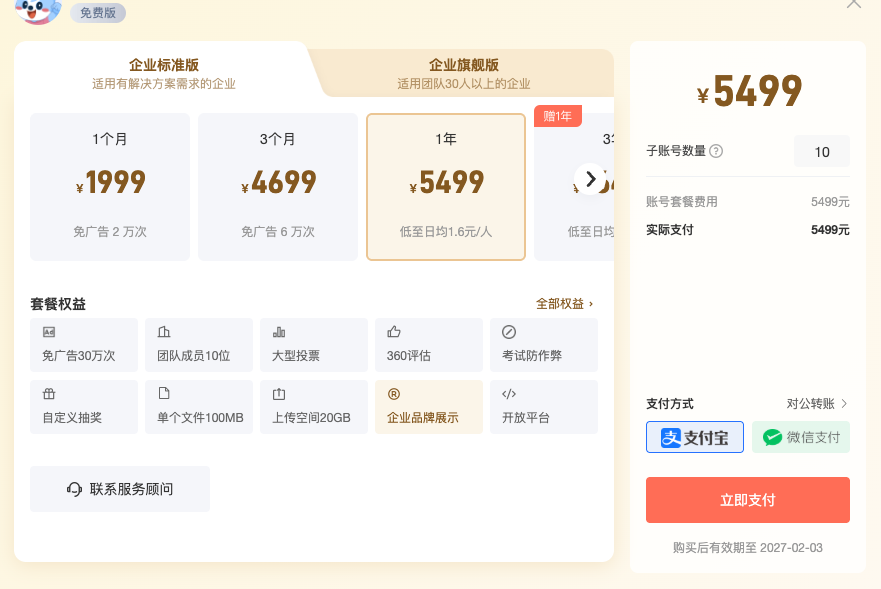This screenshot has width=881, height=589.
Task: Select Alipay as payment method
Action: 695,437
